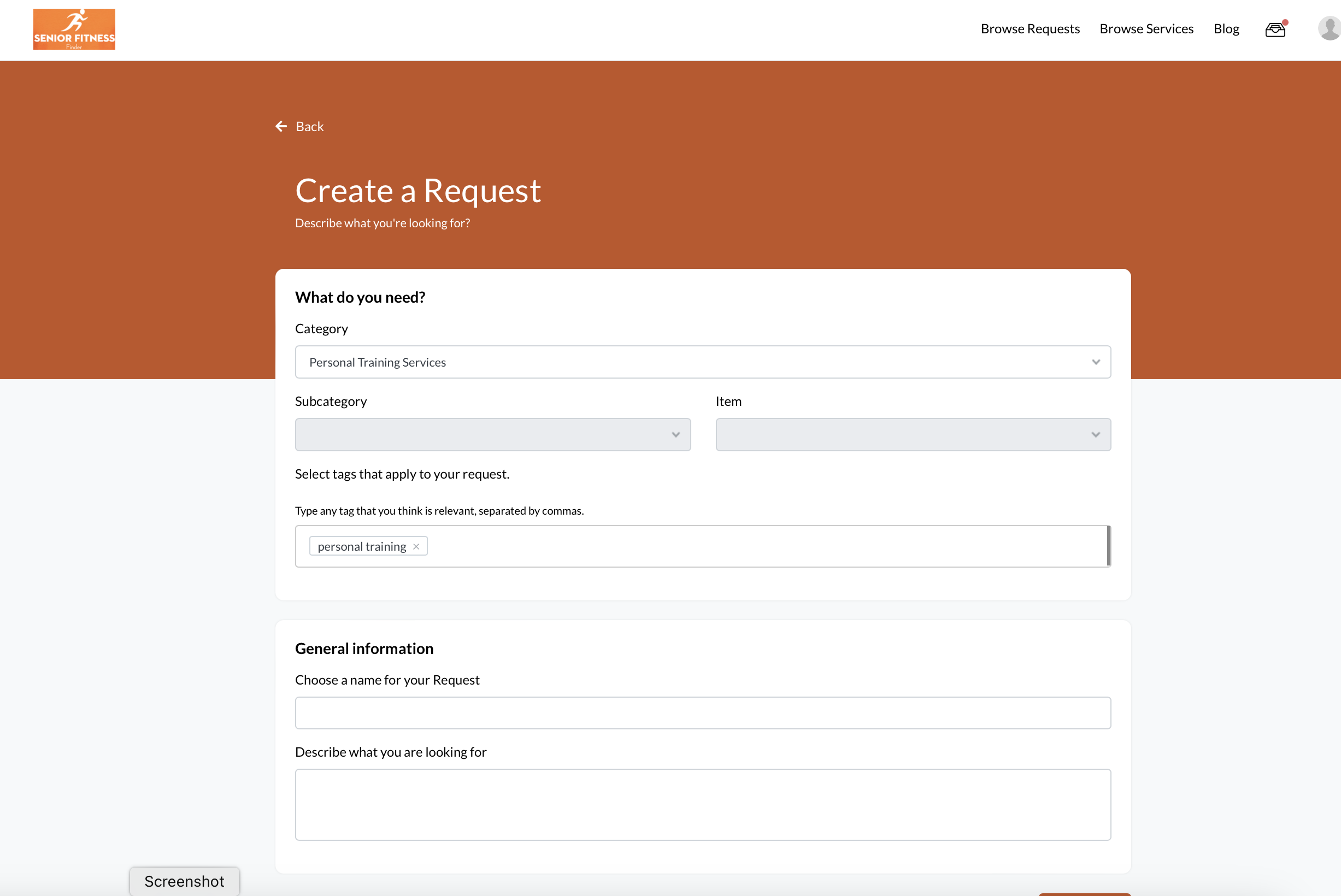Image resolution: width=1341 pixels, height=896 pixels.
Task: Remove the personal training tag
Action: point(416,547)
